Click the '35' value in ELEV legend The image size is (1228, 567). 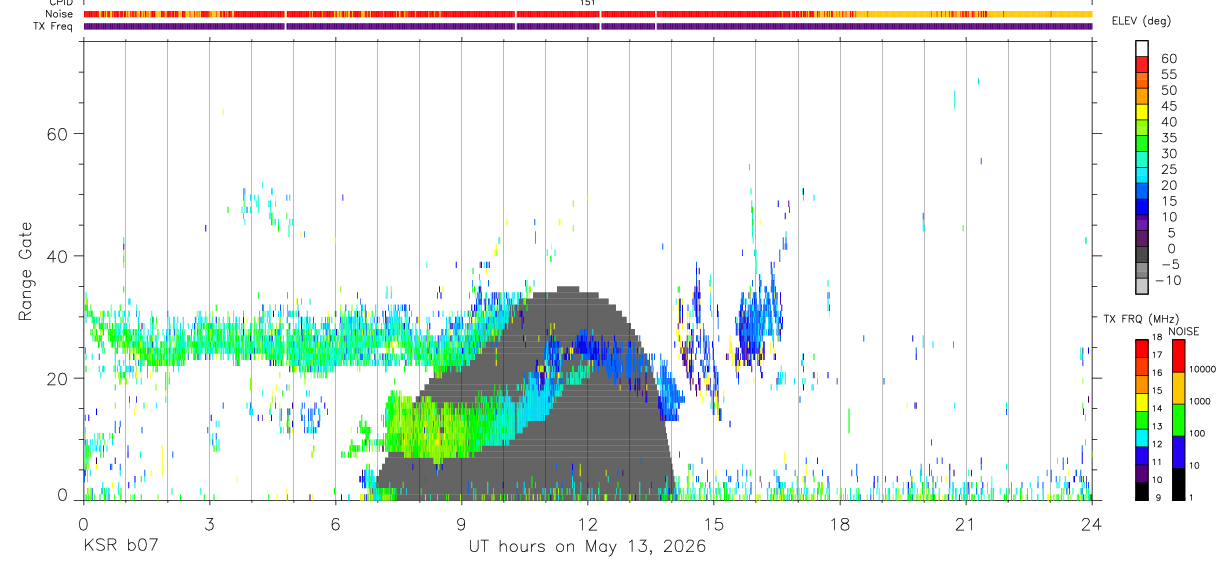pyautogui.click(x=1168, y=138)
